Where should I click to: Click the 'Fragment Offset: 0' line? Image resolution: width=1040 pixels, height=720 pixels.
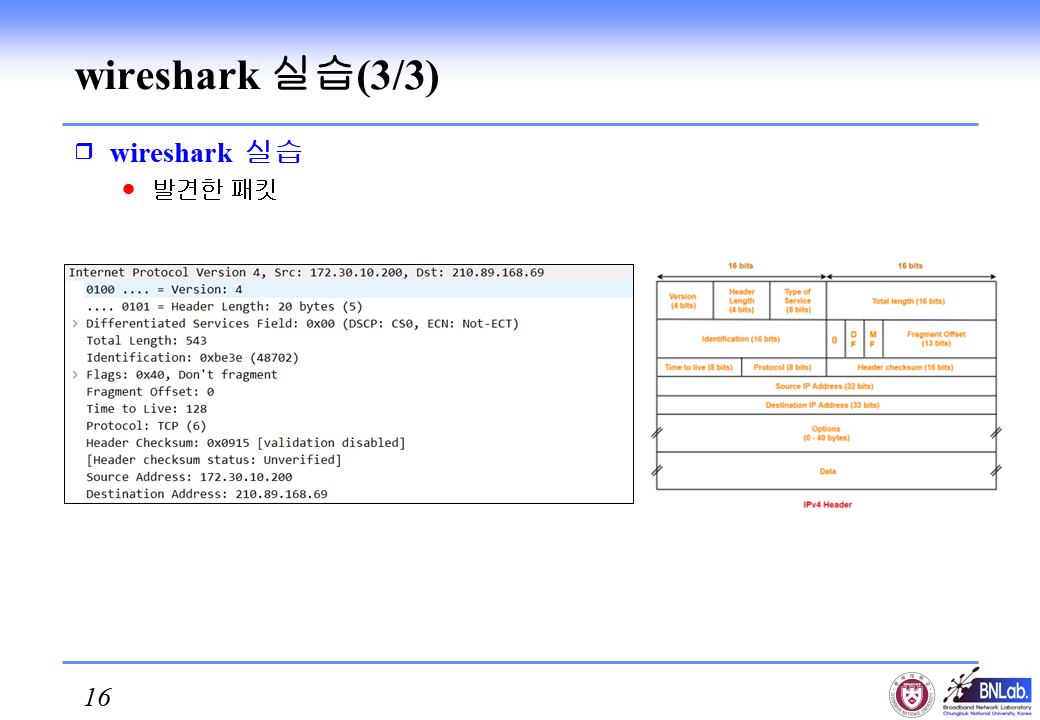tap(150, 392)
